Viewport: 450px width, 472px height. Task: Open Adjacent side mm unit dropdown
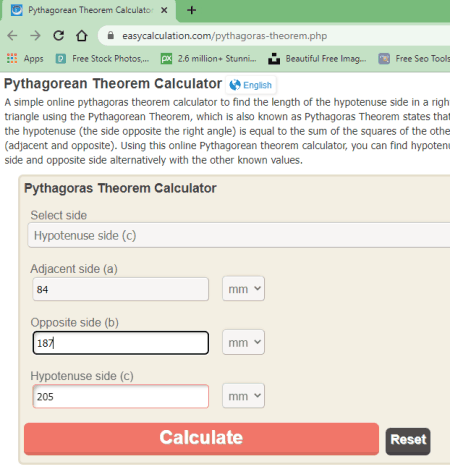[x=244, y=289]
